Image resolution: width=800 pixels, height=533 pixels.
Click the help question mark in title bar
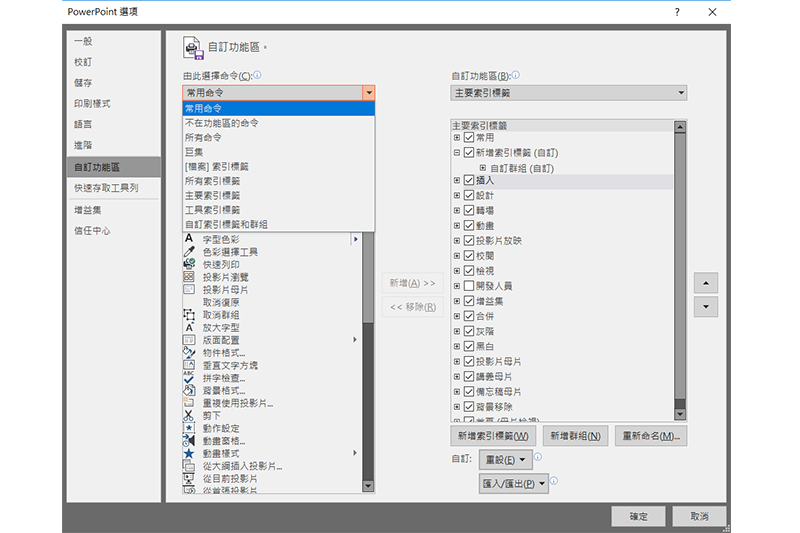(x=677, y=12)
